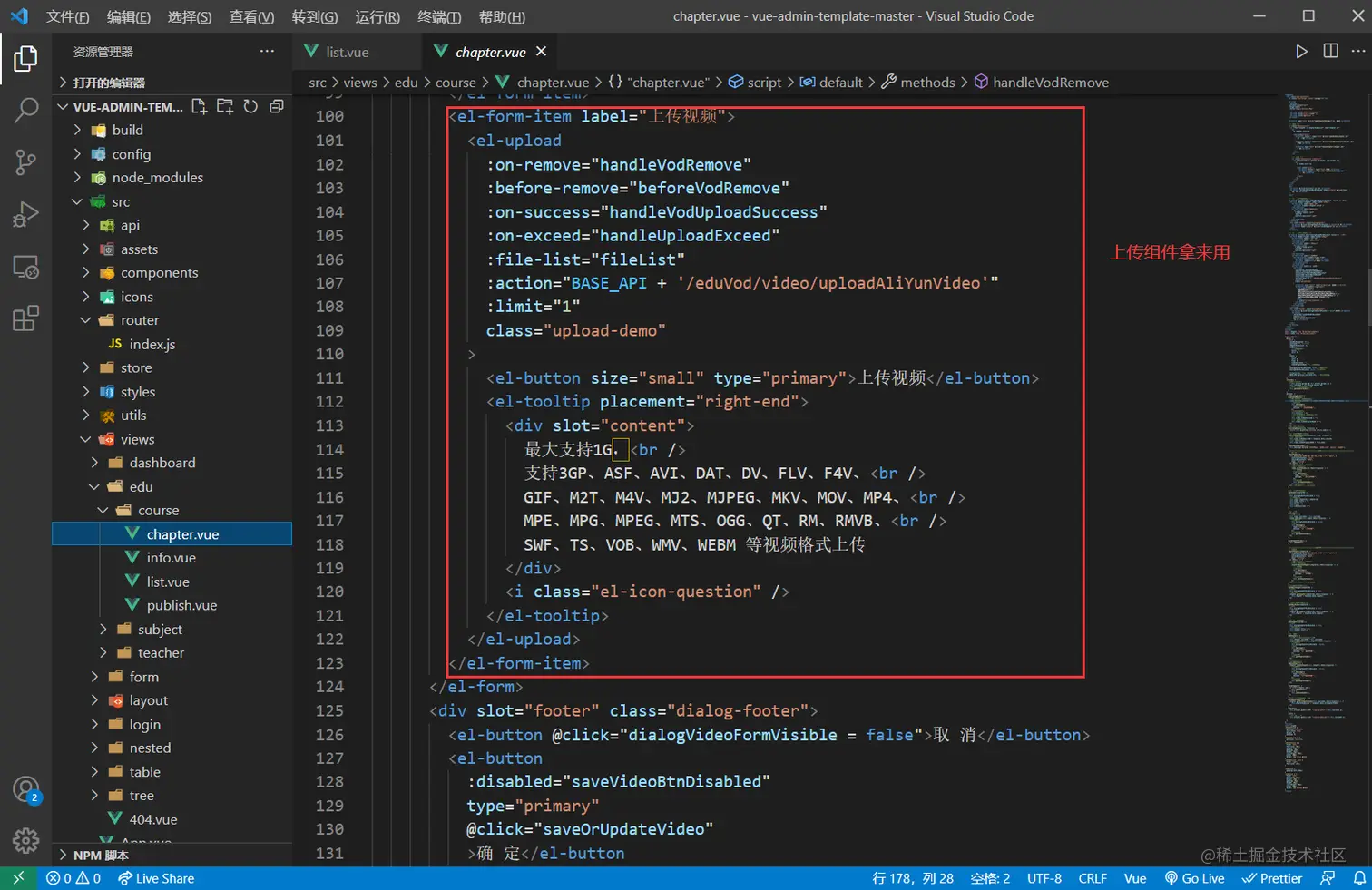Expand the teacher folder
The width and height of the screenshot is (1372, 890).
172,653
